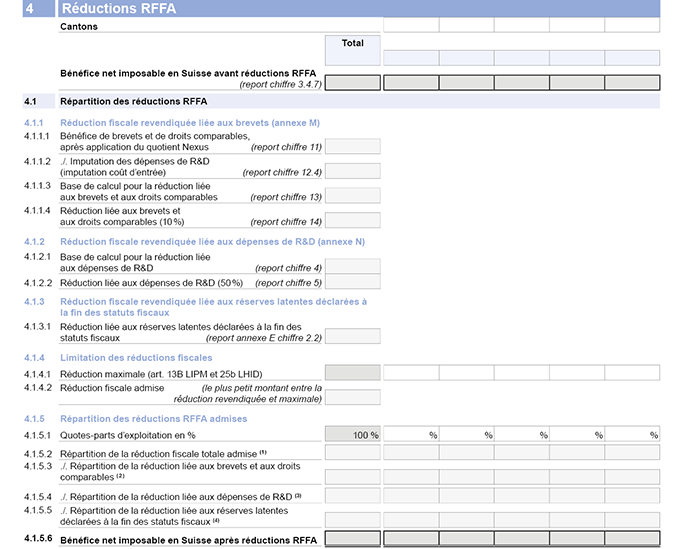The height and width of the screenshot is (549, 682).
Task: Click the 4.1.2.1 R&D base de calcul field
Action: point(352,267)
